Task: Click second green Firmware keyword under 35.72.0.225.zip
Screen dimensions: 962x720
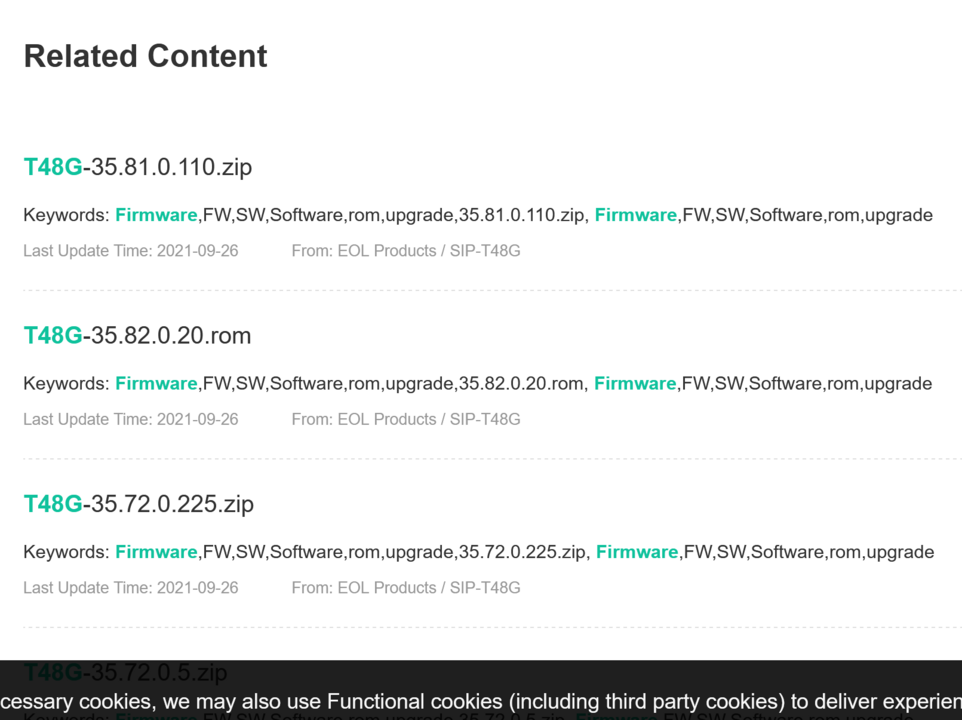Action: coord(637,551)
